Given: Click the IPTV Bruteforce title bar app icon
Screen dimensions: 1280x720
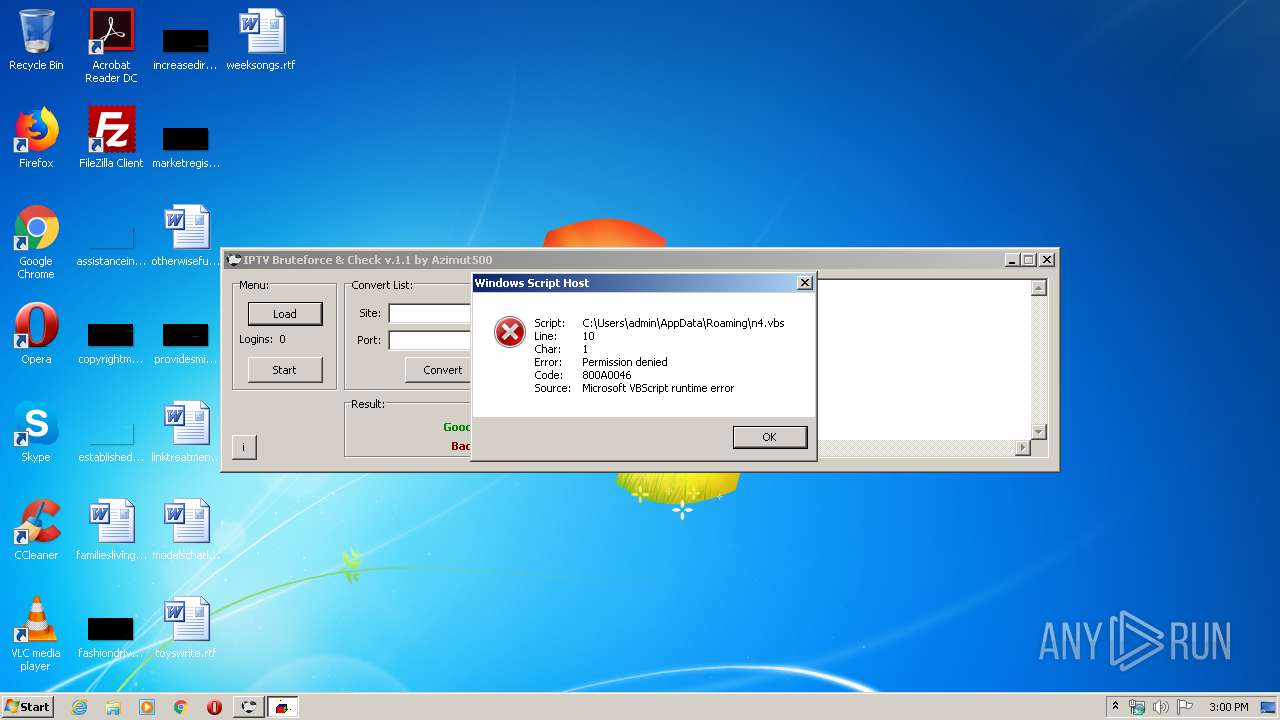Looking at the screenshot, I should (234, 260).
